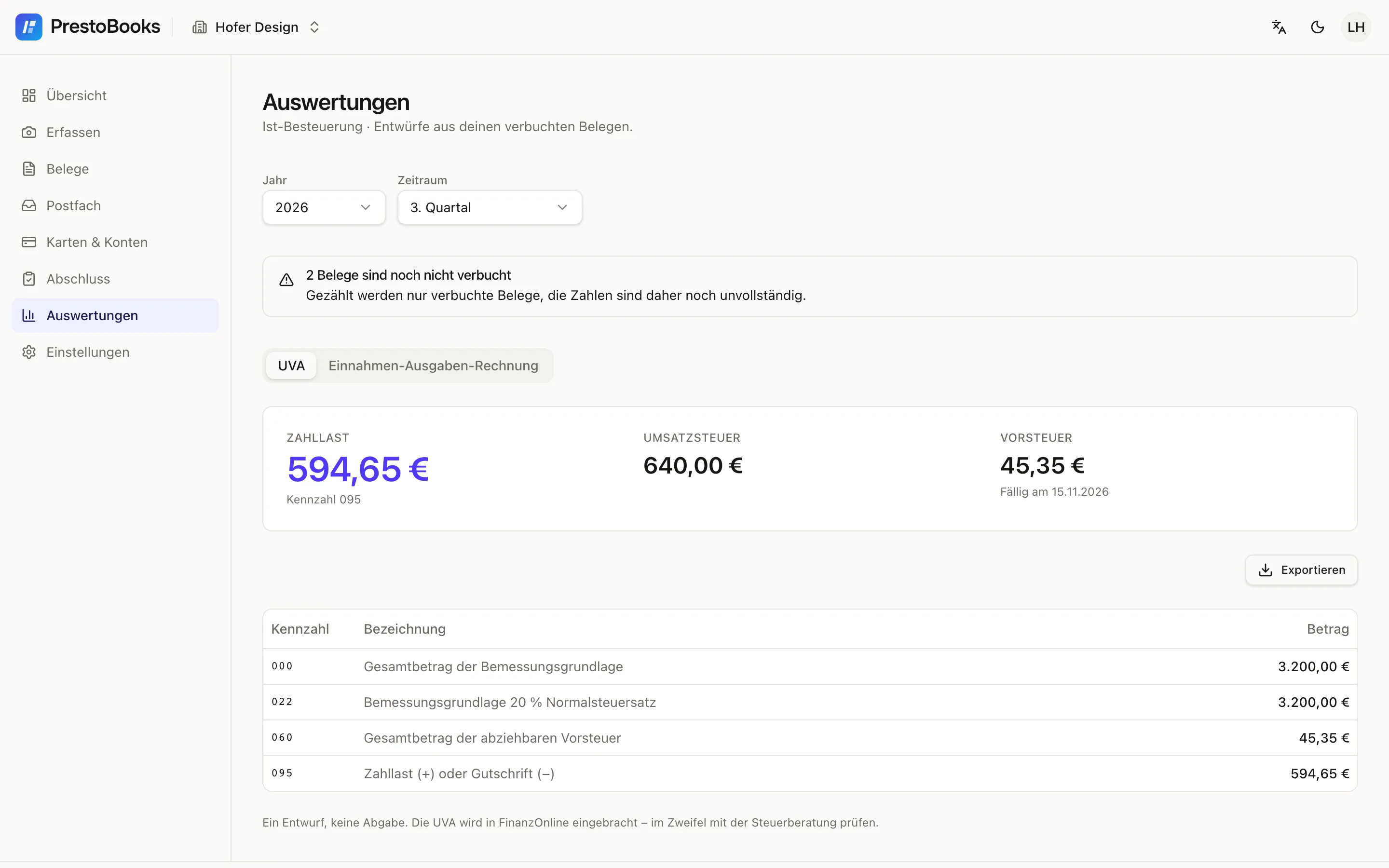
Task: Open the LH user avatar menu
Action: pyautogui.click(x=1356, y=27)
